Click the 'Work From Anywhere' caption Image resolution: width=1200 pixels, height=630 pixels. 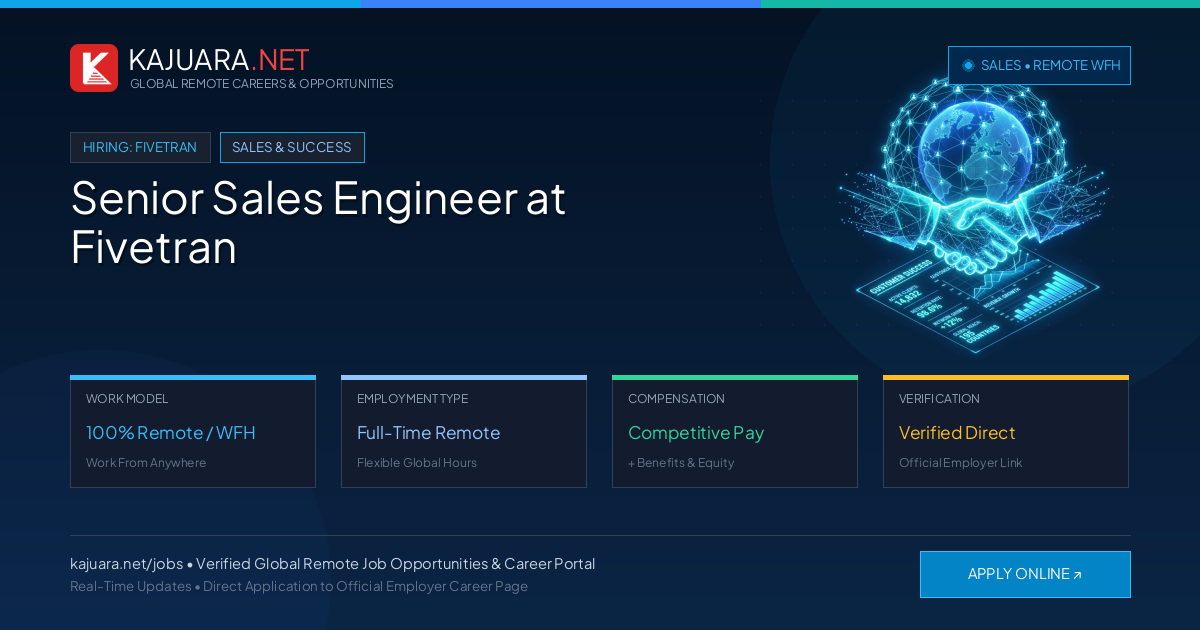coord(146,463)
